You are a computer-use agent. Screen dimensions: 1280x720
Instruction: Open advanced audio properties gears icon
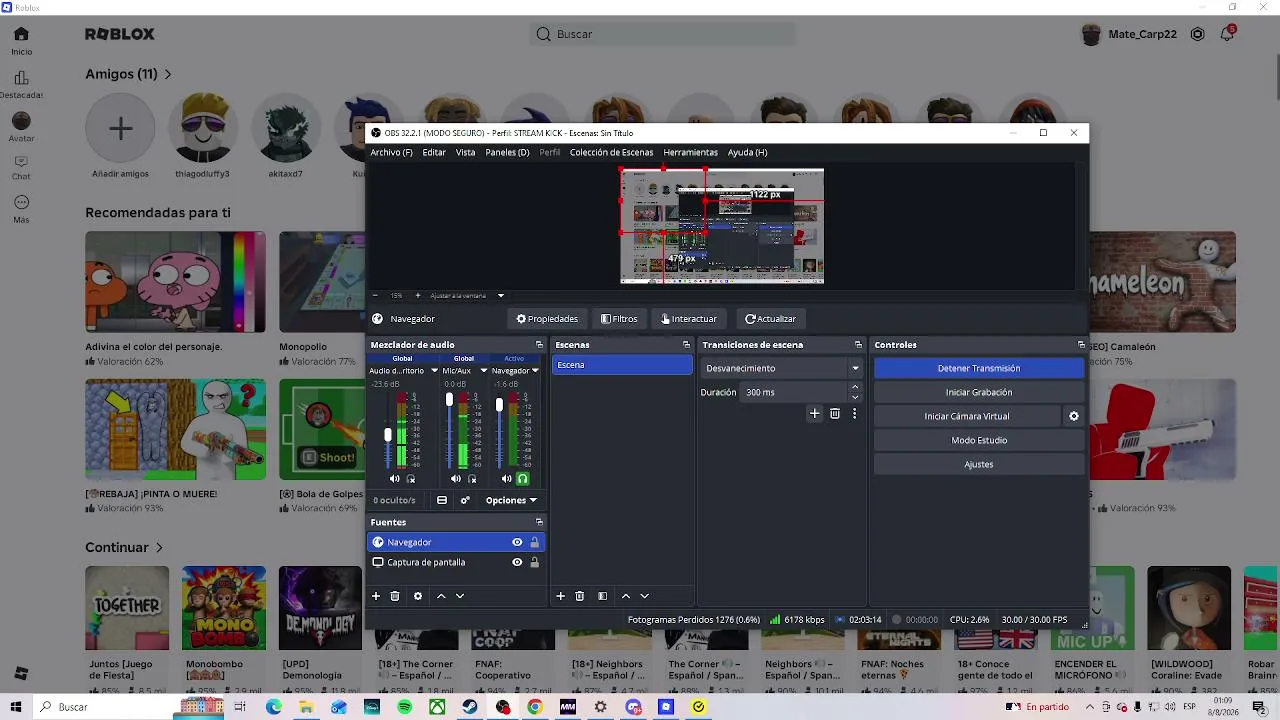[x=465, y=500]
